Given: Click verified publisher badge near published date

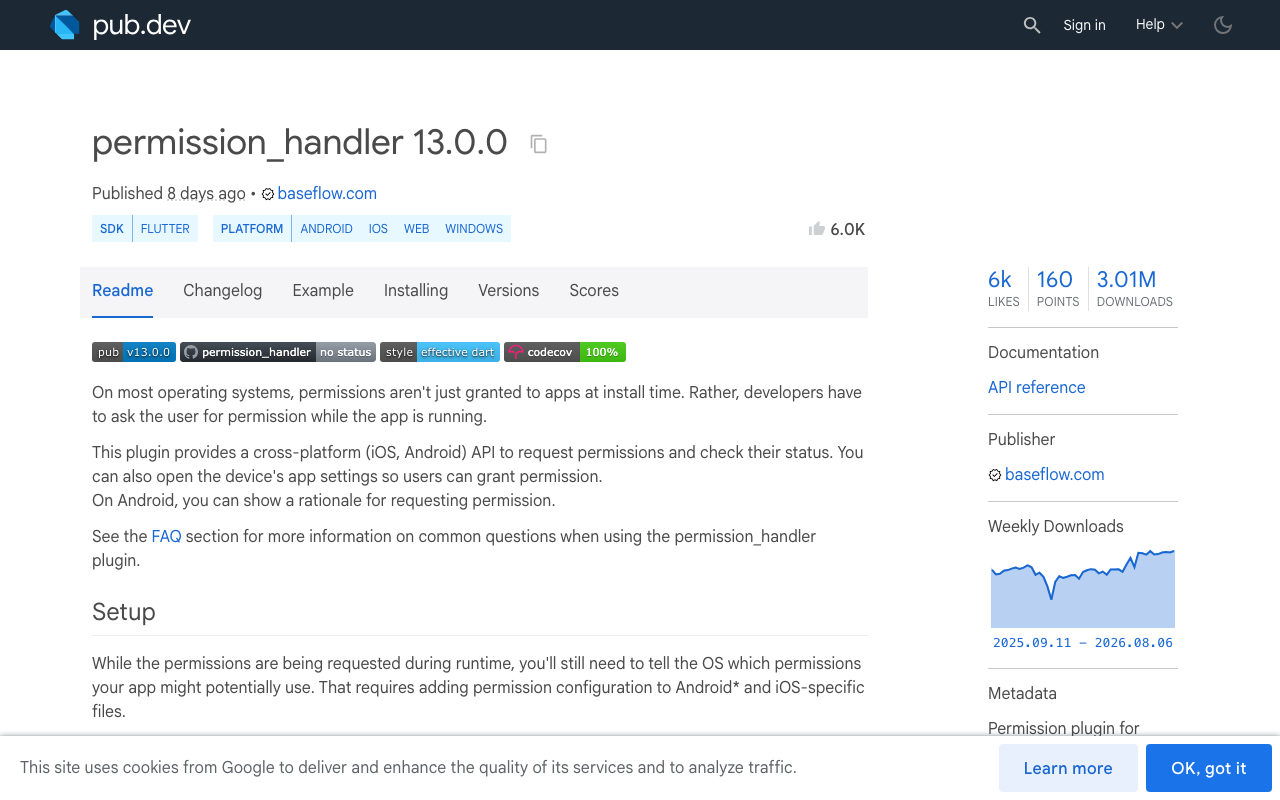Looking at the screenshot, I should click(x=268, y=194).
